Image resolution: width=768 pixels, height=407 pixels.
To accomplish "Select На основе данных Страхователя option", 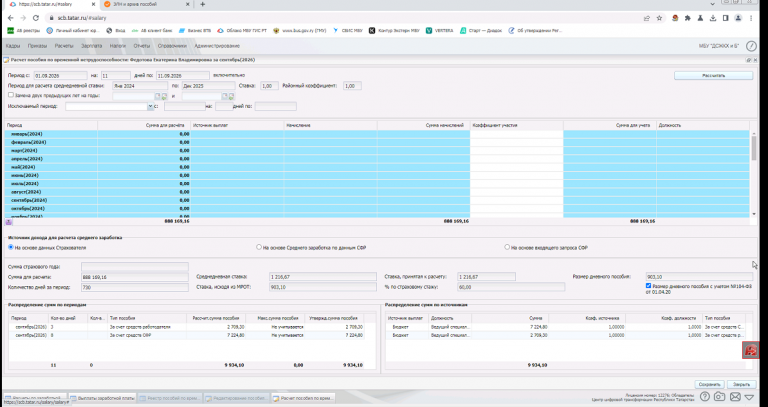I will 11,247.
